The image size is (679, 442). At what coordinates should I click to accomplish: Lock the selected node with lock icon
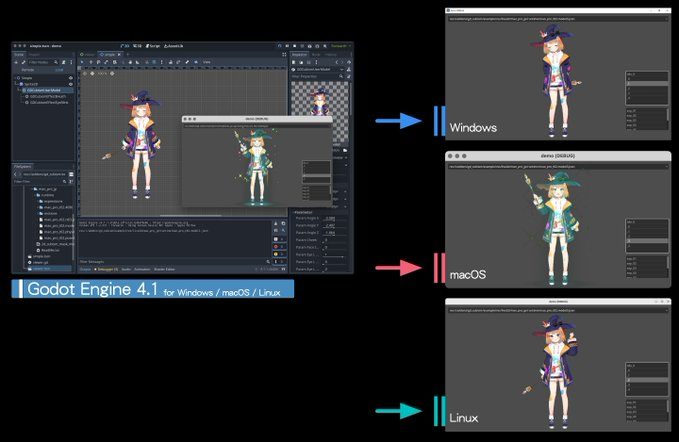(170, 62)
